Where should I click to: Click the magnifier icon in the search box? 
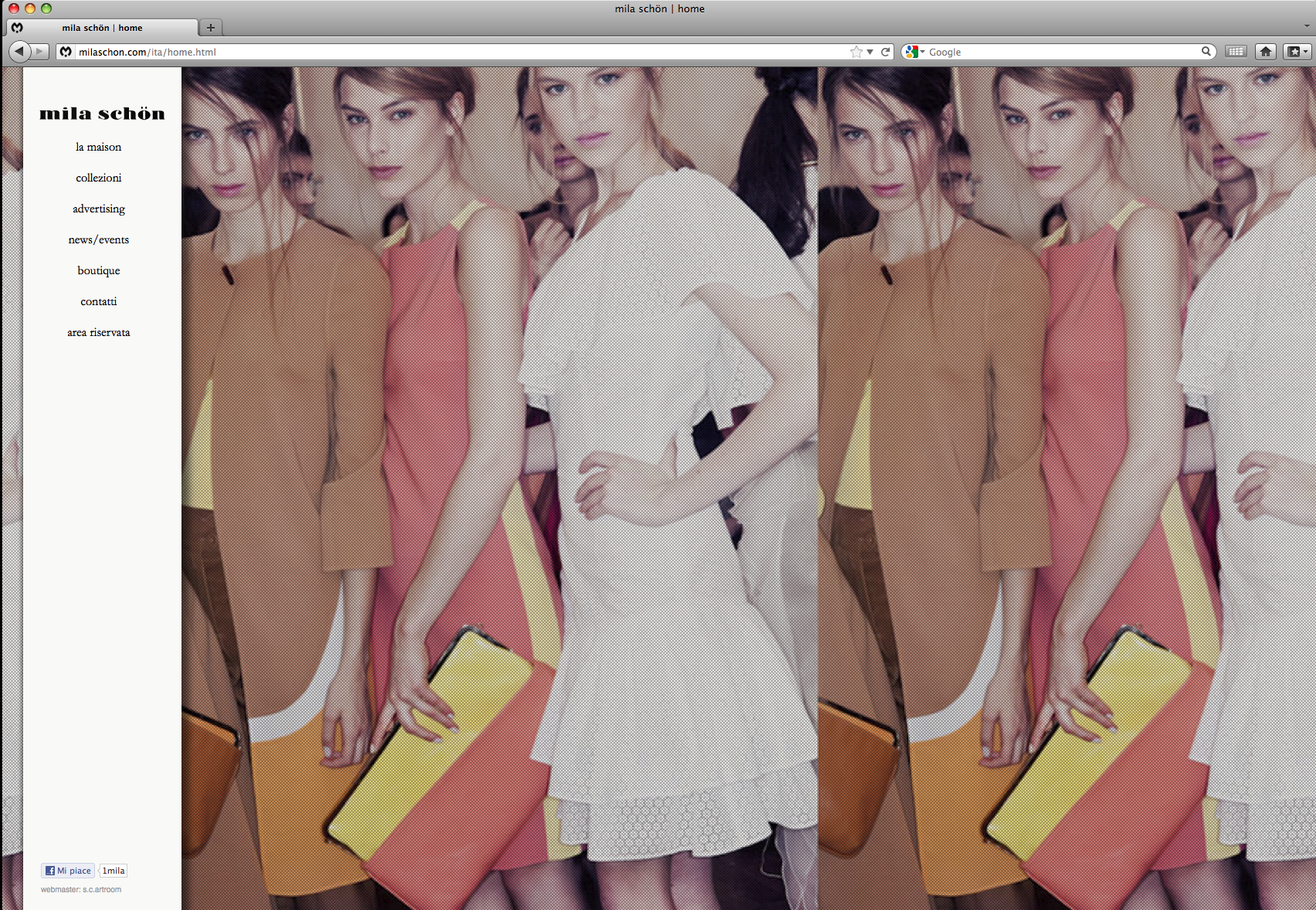pyautogui.click(x=1206, y=52)
